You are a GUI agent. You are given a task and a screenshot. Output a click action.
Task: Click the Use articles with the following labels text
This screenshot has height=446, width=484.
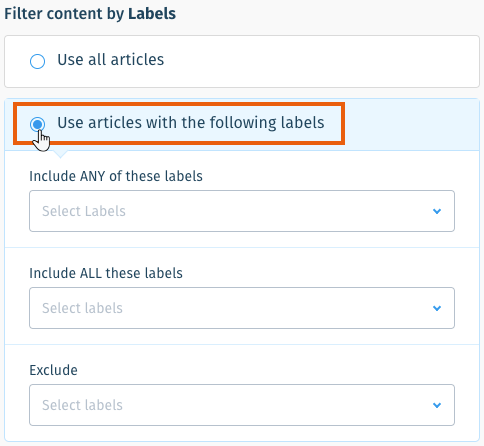191,123
